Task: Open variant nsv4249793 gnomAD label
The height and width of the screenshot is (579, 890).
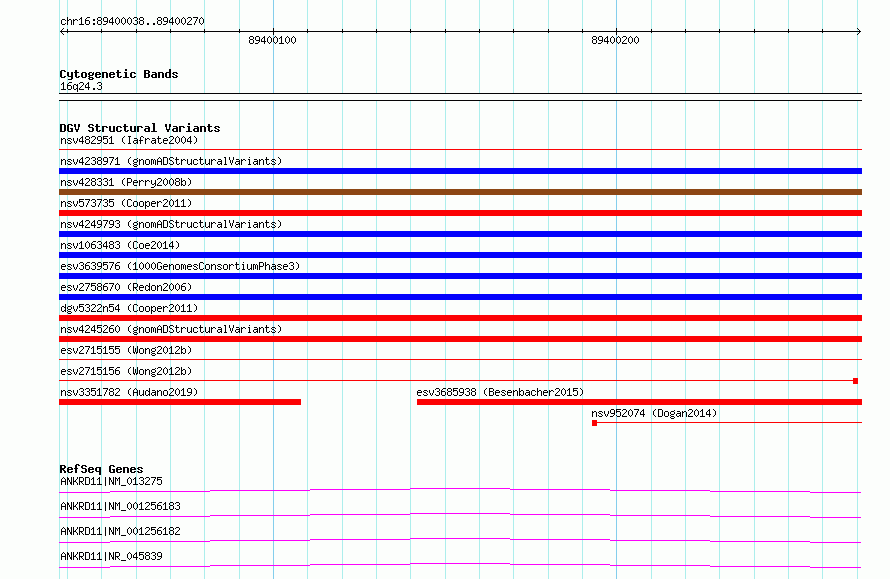Action: click(x=171, y=224)
